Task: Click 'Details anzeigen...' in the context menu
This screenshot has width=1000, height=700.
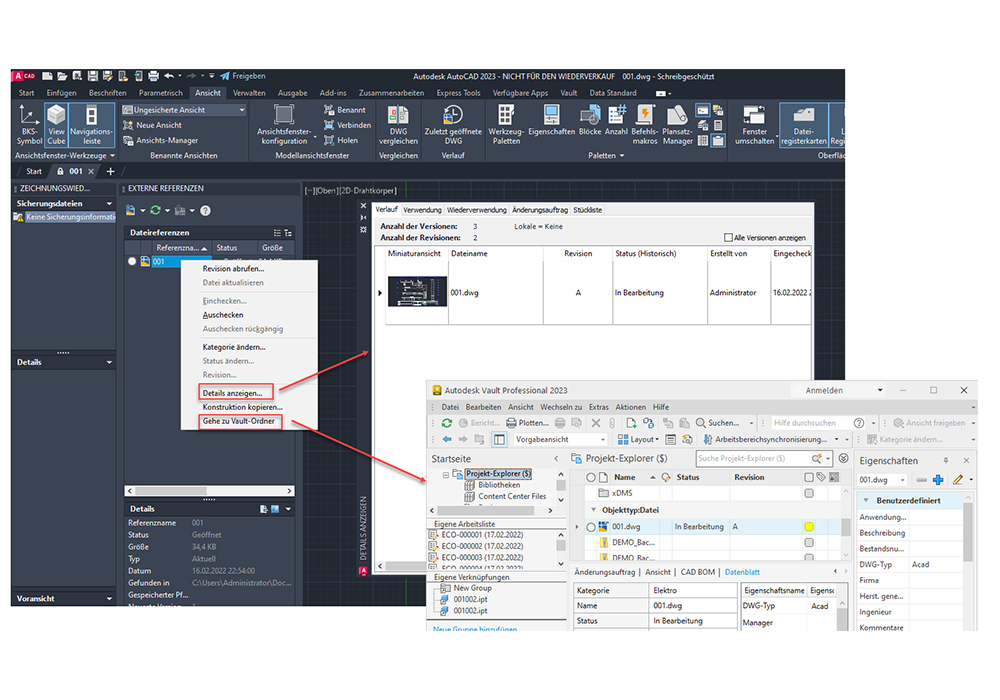Action: tap(233, 393)
